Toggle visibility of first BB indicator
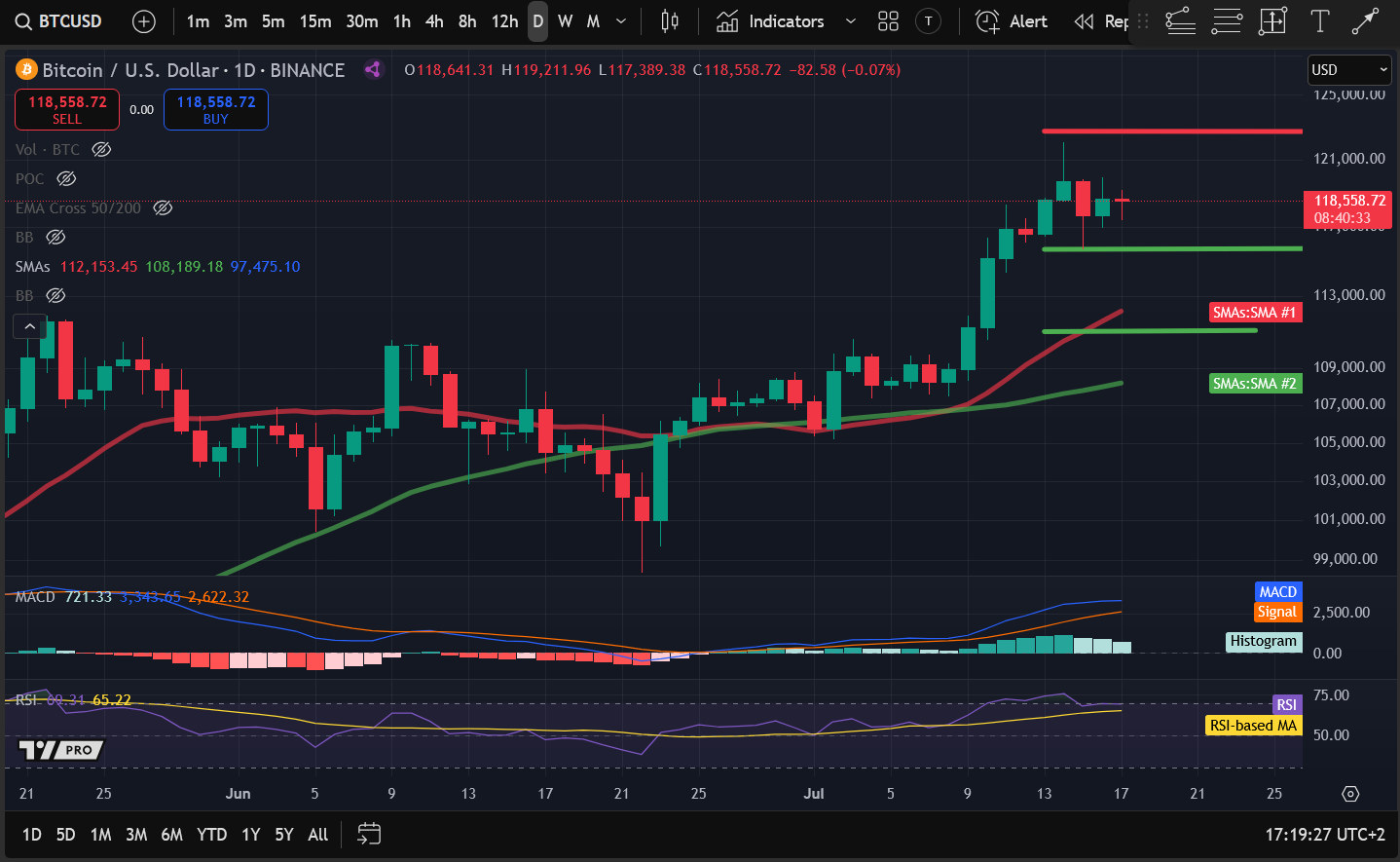The height and width of the screenshot is (862, 1400). 55,237
